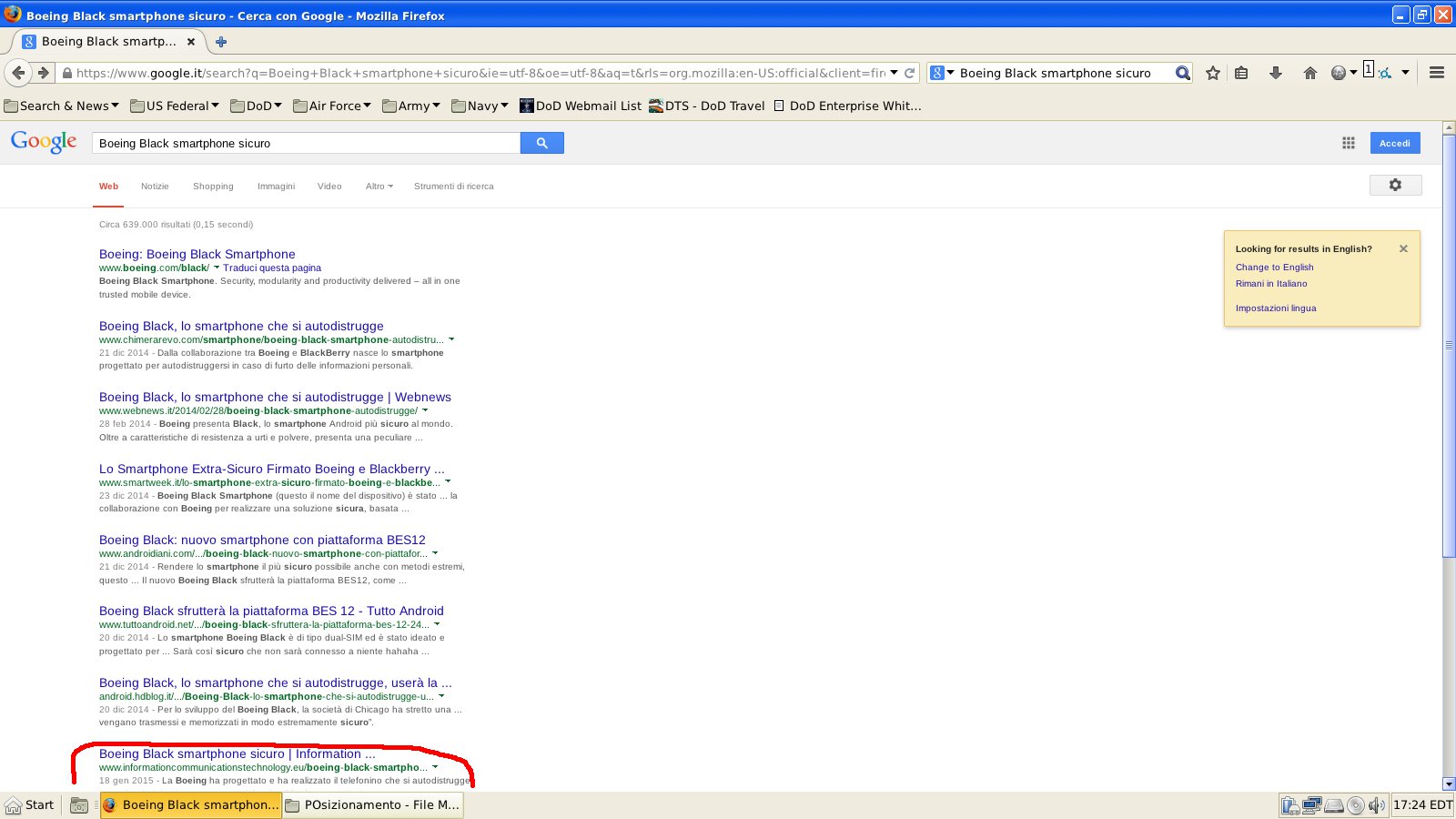Open the dropdown arrow beside globe icon
Viewport: 1456px width, 819px height.
coord(1353,72)
